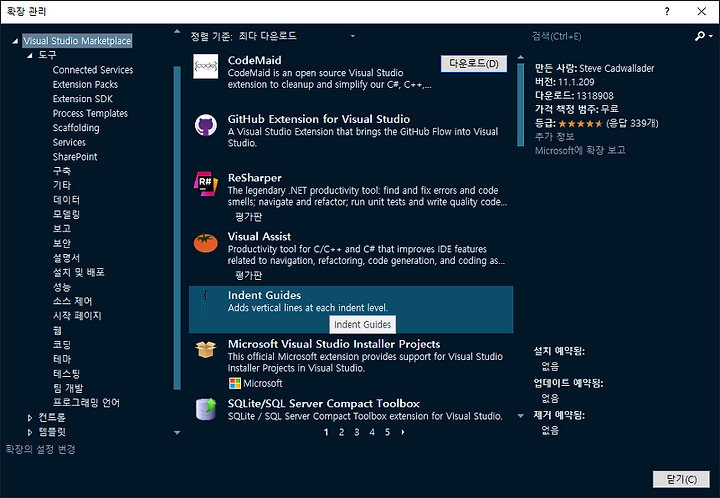Viewport: 720px width, 498px height.
Task: Open the help question mark button
Action: [667, 11]
